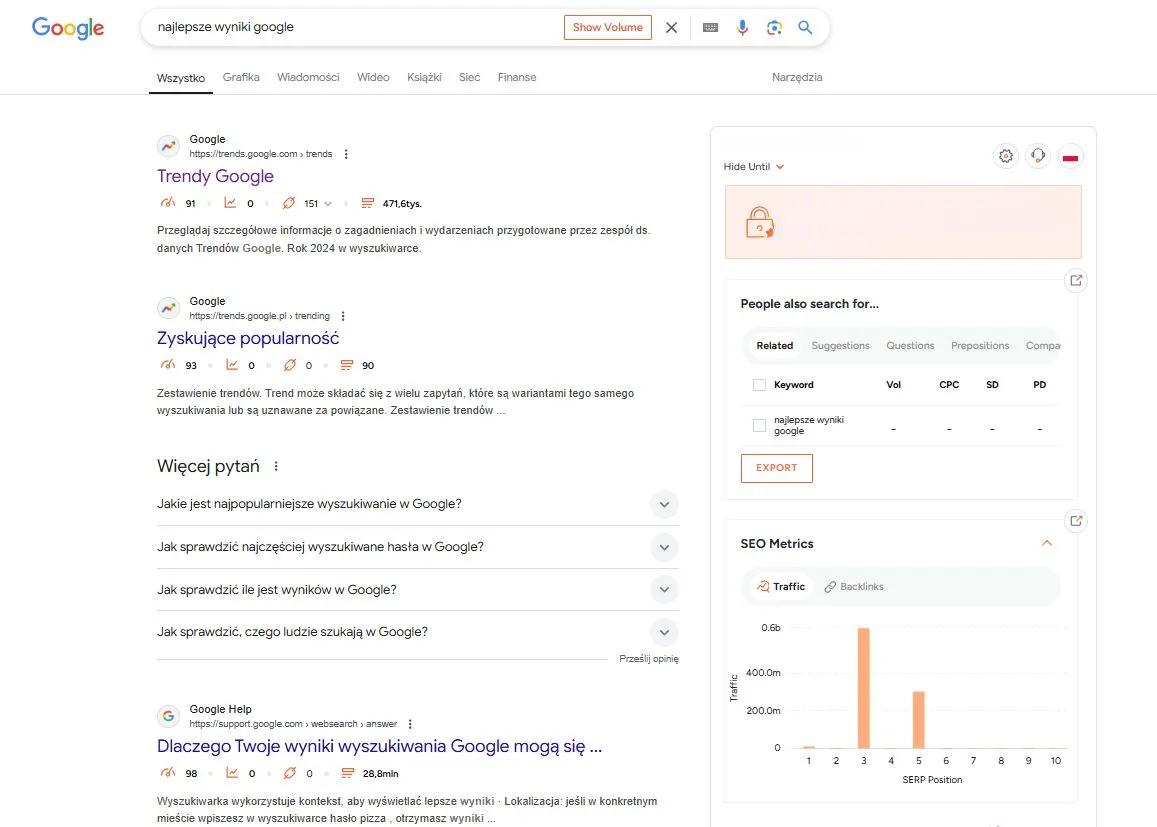Open the Dlaczego Twoje wyniki wyszukiwania Google result

click(379, 746)
